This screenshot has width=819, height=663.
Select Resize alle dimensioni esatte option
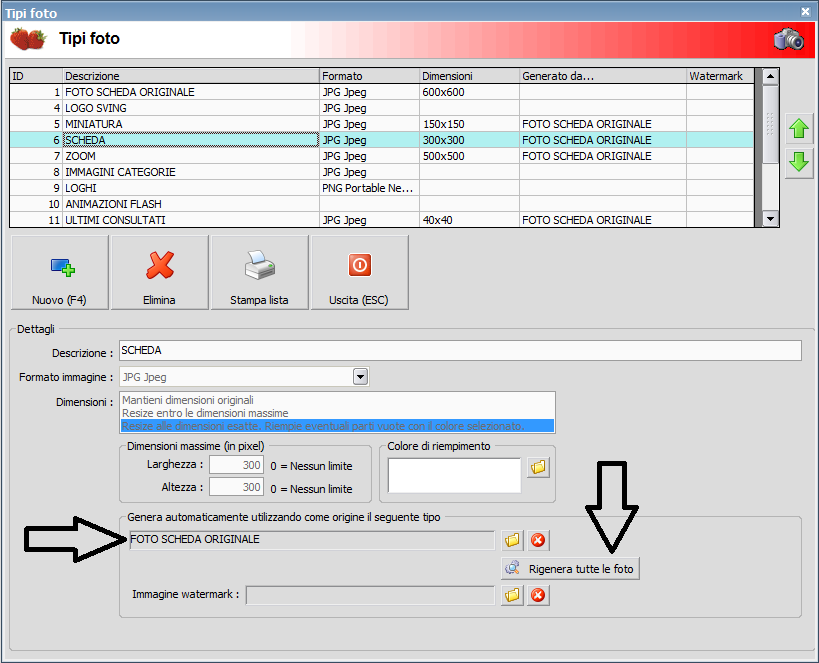[337, 426]
